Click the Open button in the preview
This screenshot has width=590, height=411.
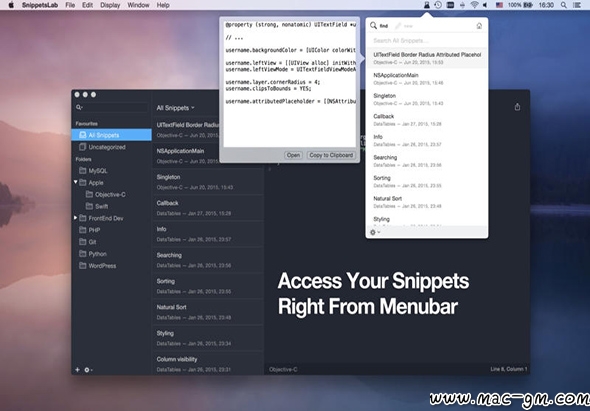[293, 155]
